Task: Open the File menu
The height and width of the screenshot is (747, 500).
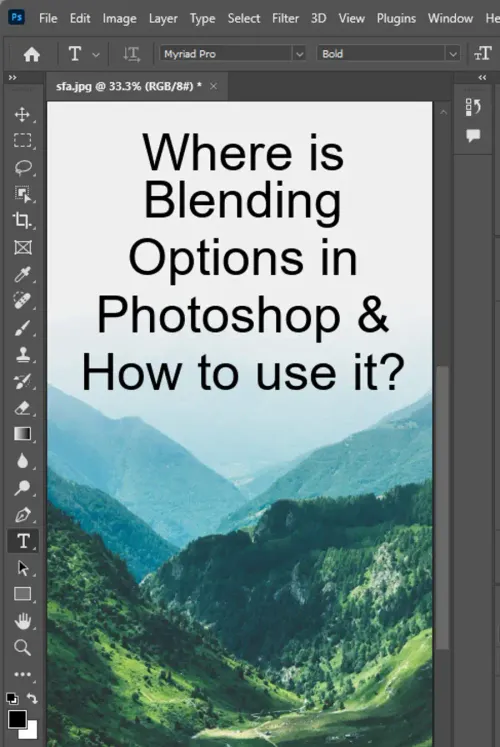Action: [48, 19]
